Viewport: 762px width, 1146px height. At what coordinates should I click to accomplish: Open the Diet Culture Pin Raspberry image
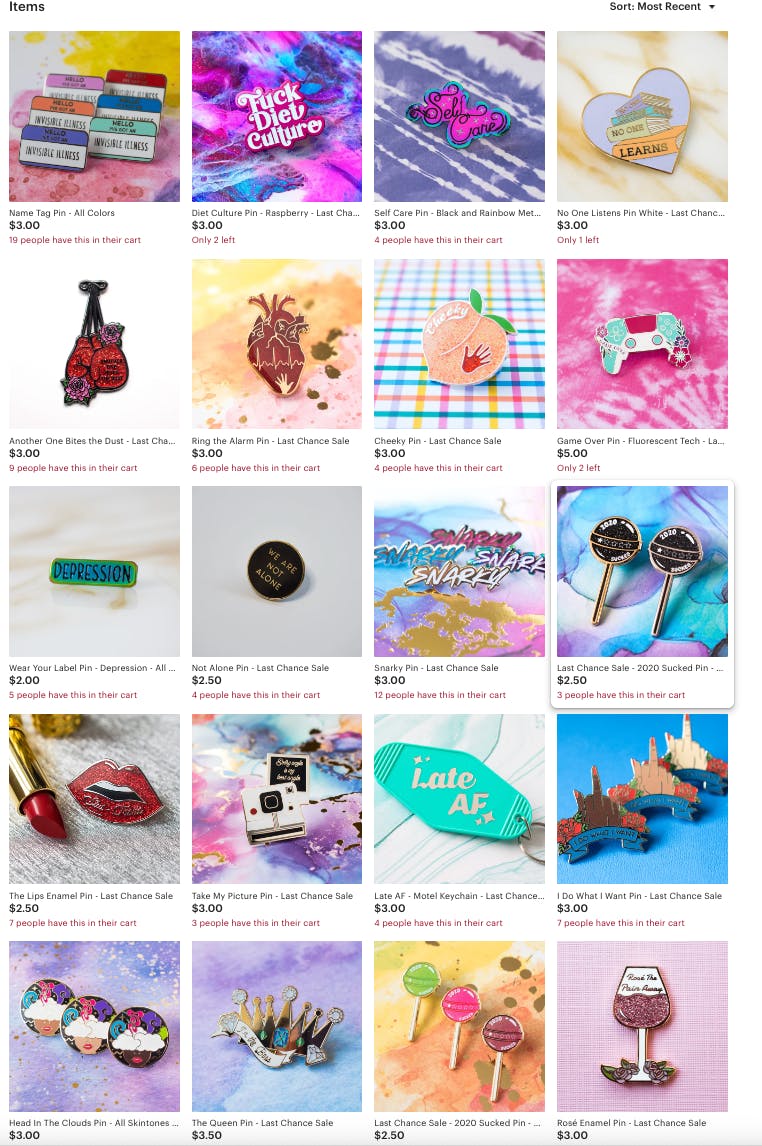click(277, 116)
